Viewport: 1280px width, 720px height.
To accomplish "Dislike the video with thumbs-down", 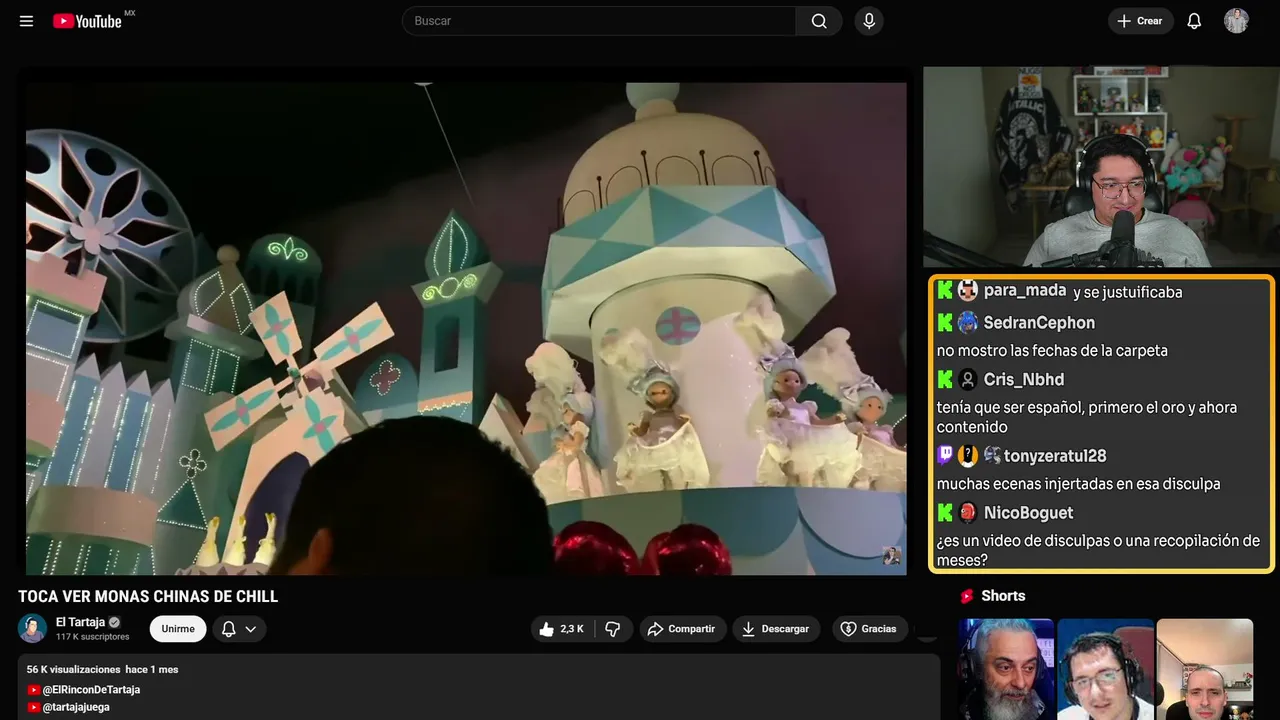I will coord(613,629).
